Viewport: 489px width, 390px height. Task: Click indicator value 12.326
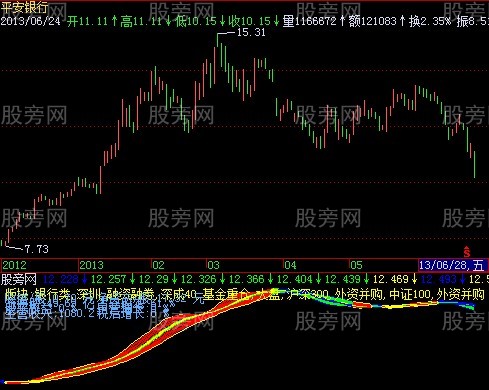tap(199, 279)
